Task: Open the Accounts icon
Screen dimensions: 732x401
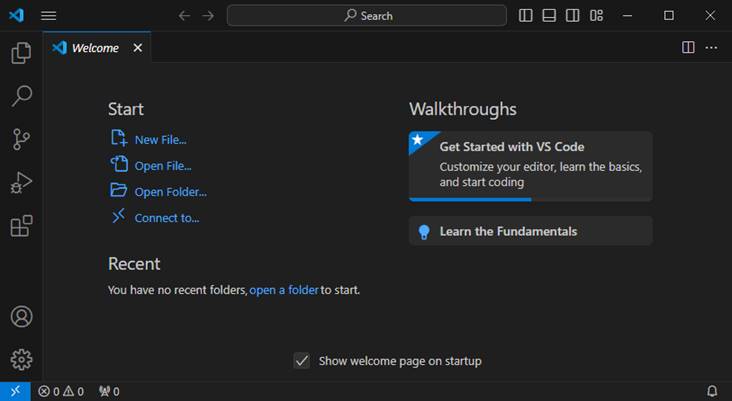Action: (x=21, y=317)
